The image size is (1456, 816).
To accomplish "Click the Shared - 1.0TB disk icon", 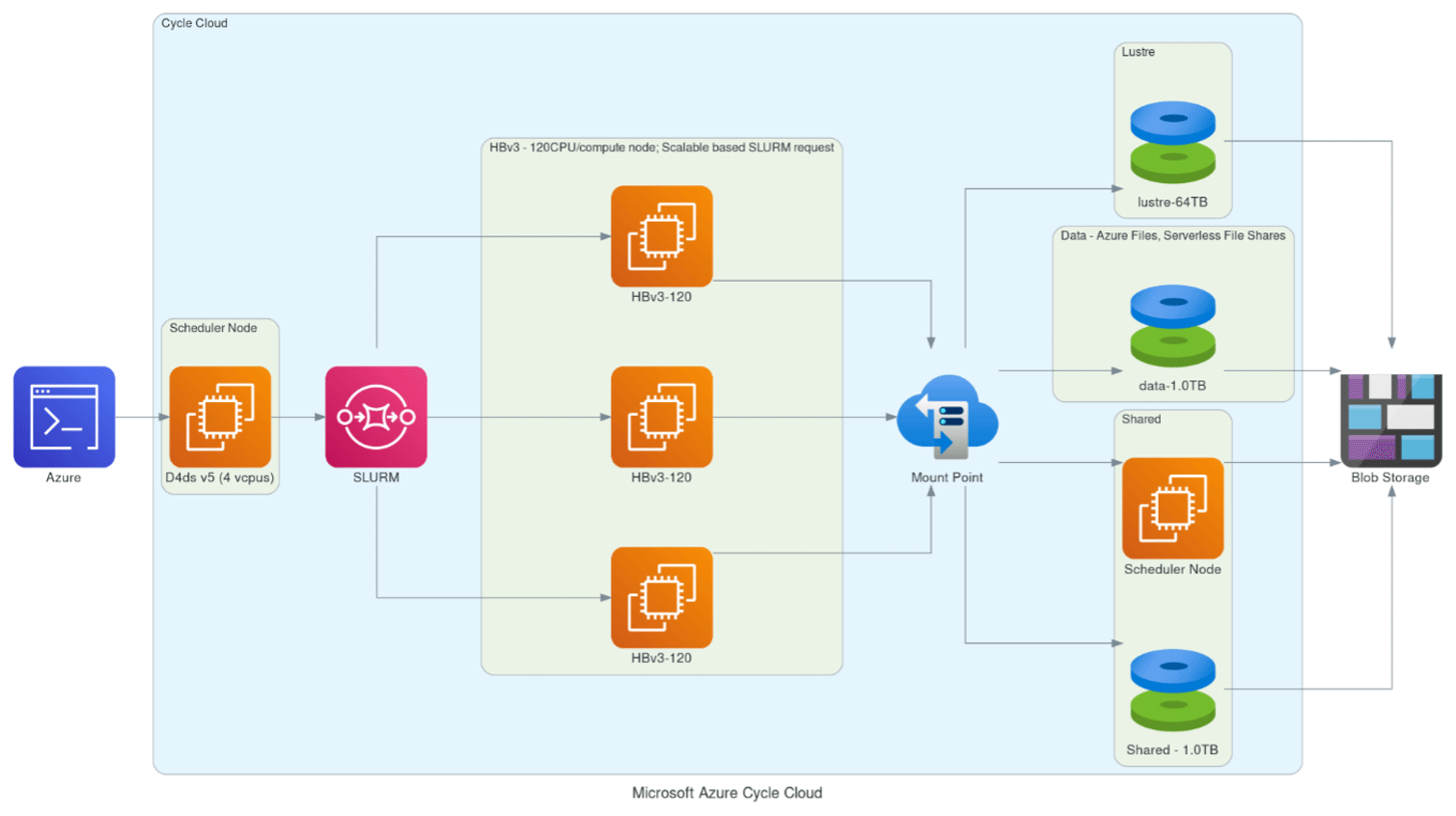I will (1172, 690).
